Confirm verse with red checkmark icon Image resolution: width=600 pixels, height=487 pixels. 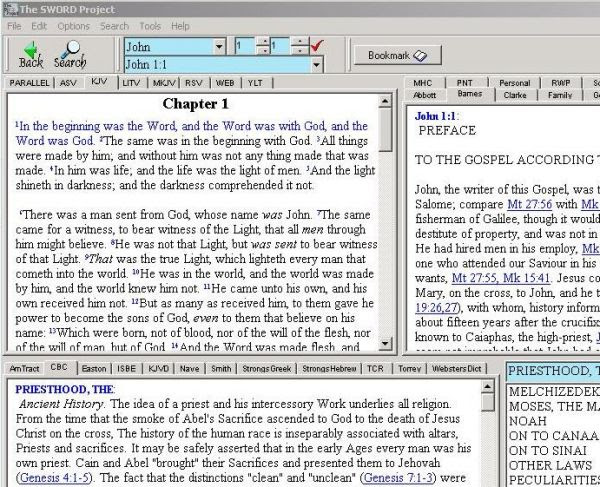pyautogui.click(x=317, y=46)
